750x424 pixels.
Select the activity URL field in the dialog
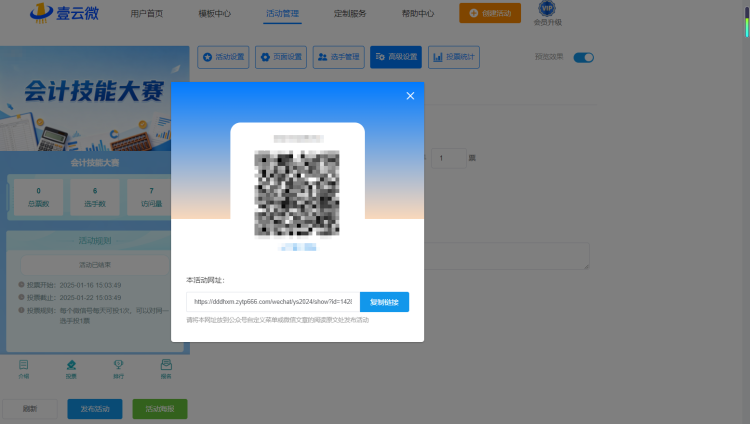273,302
